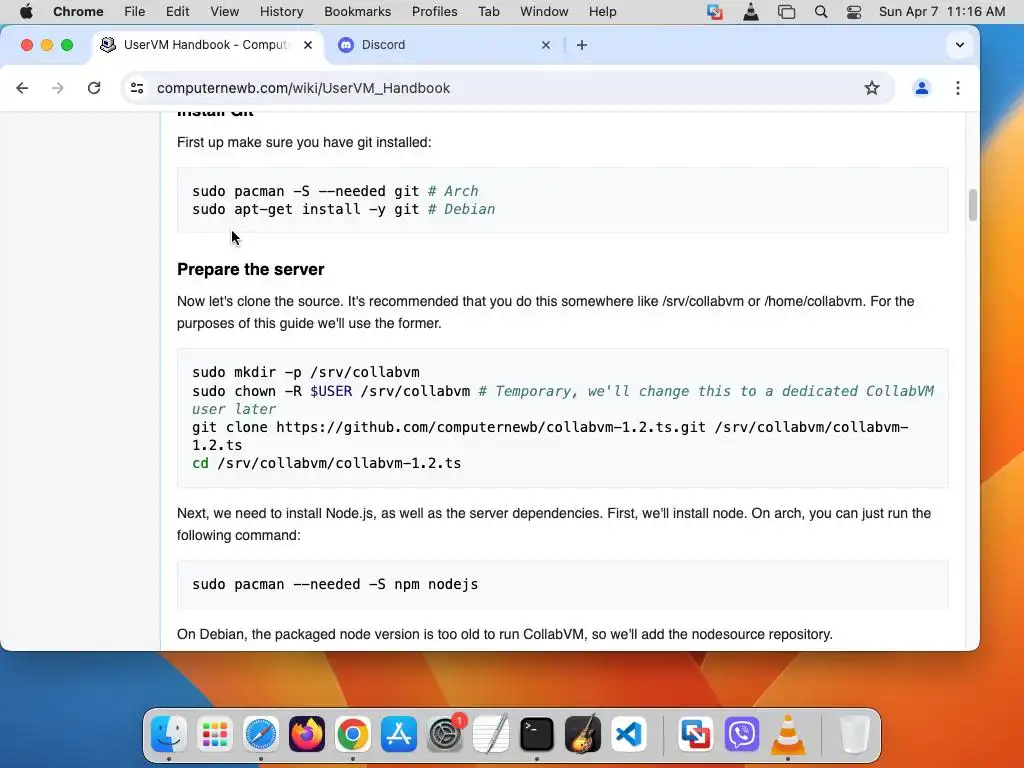The image size is (1024, 768).
Task: Open VLC from the dock
Action: 788,734
